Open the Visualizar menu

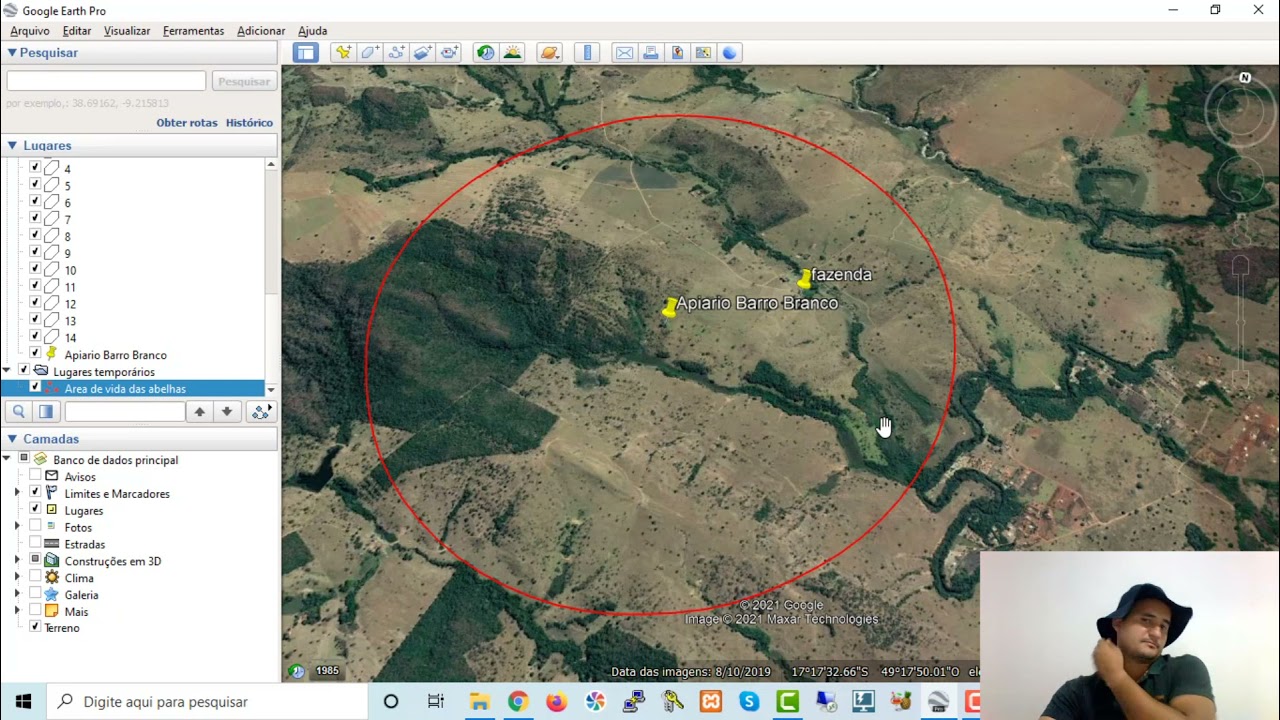coord(127,31)
